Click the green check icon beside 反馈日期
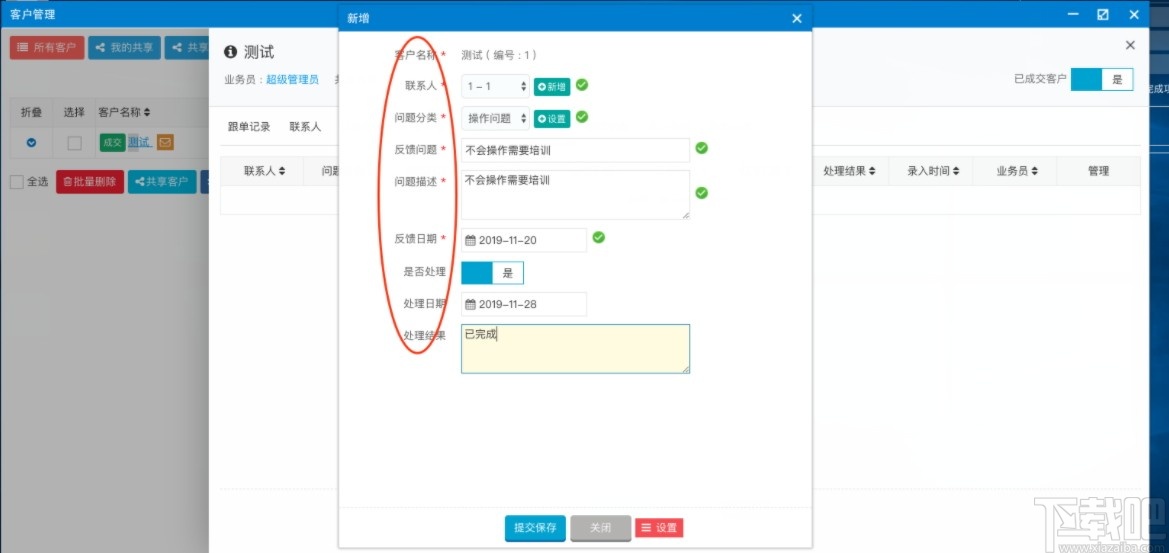 pyautogui.click(x=599, y=238)
